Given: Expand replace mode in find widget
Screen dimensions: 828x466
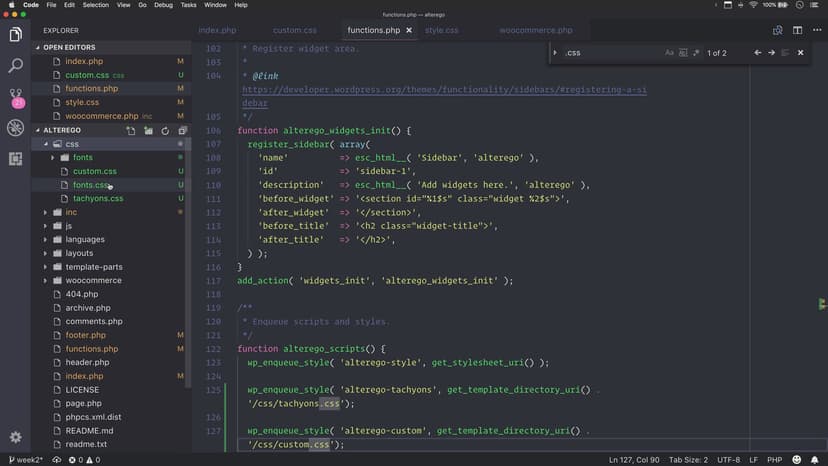Looking at the screenshot, I should click(x=555, y=53).
